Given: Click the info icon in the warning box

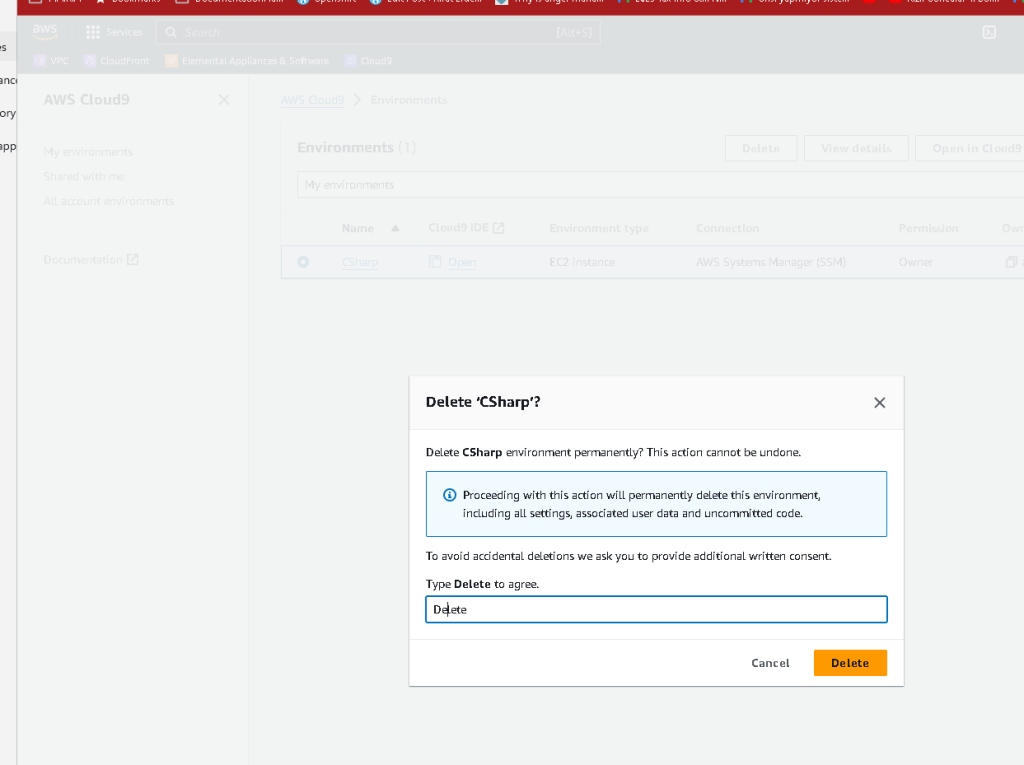Looking at the screenshot, I should click(449, 495).
